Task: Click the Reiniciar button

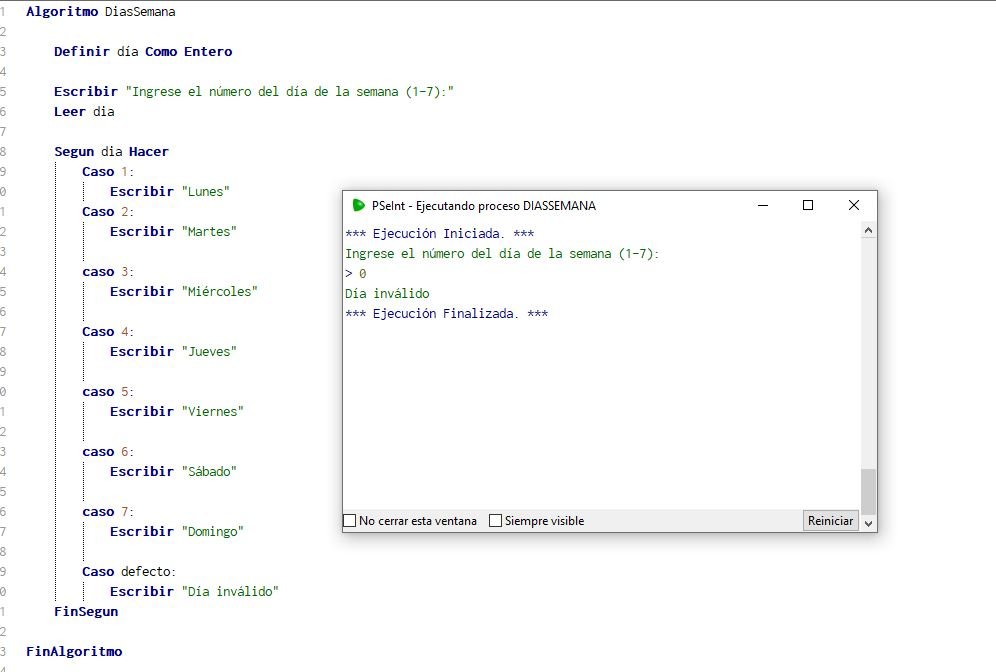Action: 830,520
